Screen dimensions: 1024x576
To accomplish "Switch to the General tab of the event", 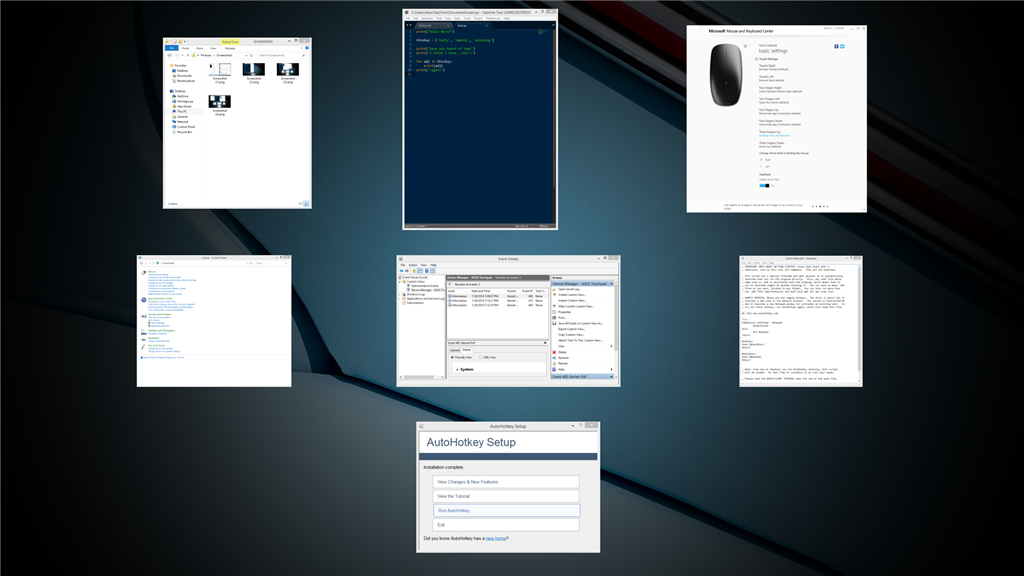I will 453,350.
